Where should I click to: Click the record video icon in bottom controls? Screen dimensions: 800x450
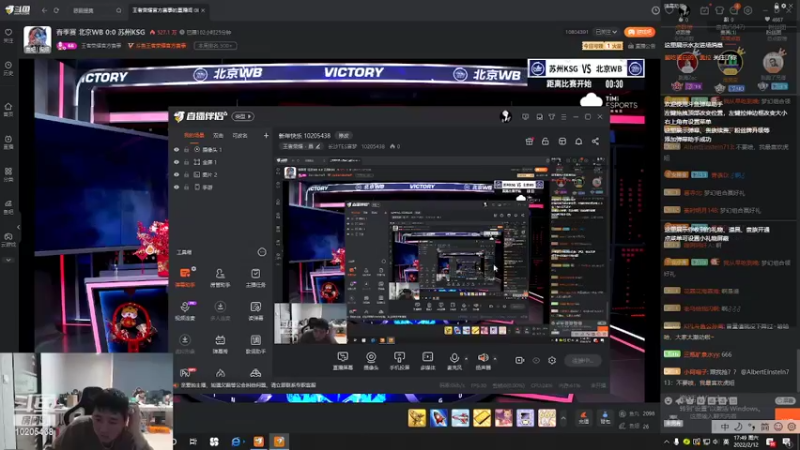[519, 360]
